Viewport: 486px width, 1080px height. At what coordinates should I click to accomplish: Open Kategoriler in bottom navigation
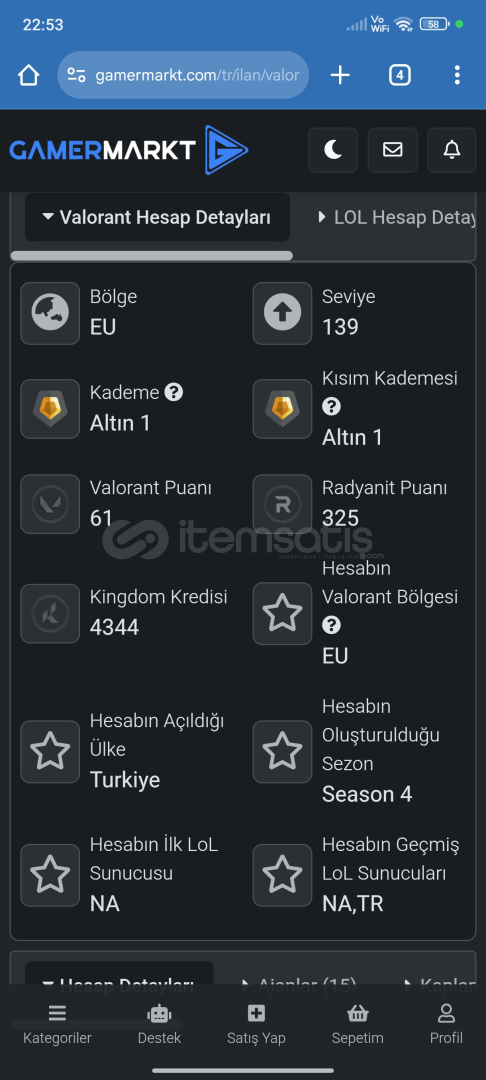pos(57,1025)
